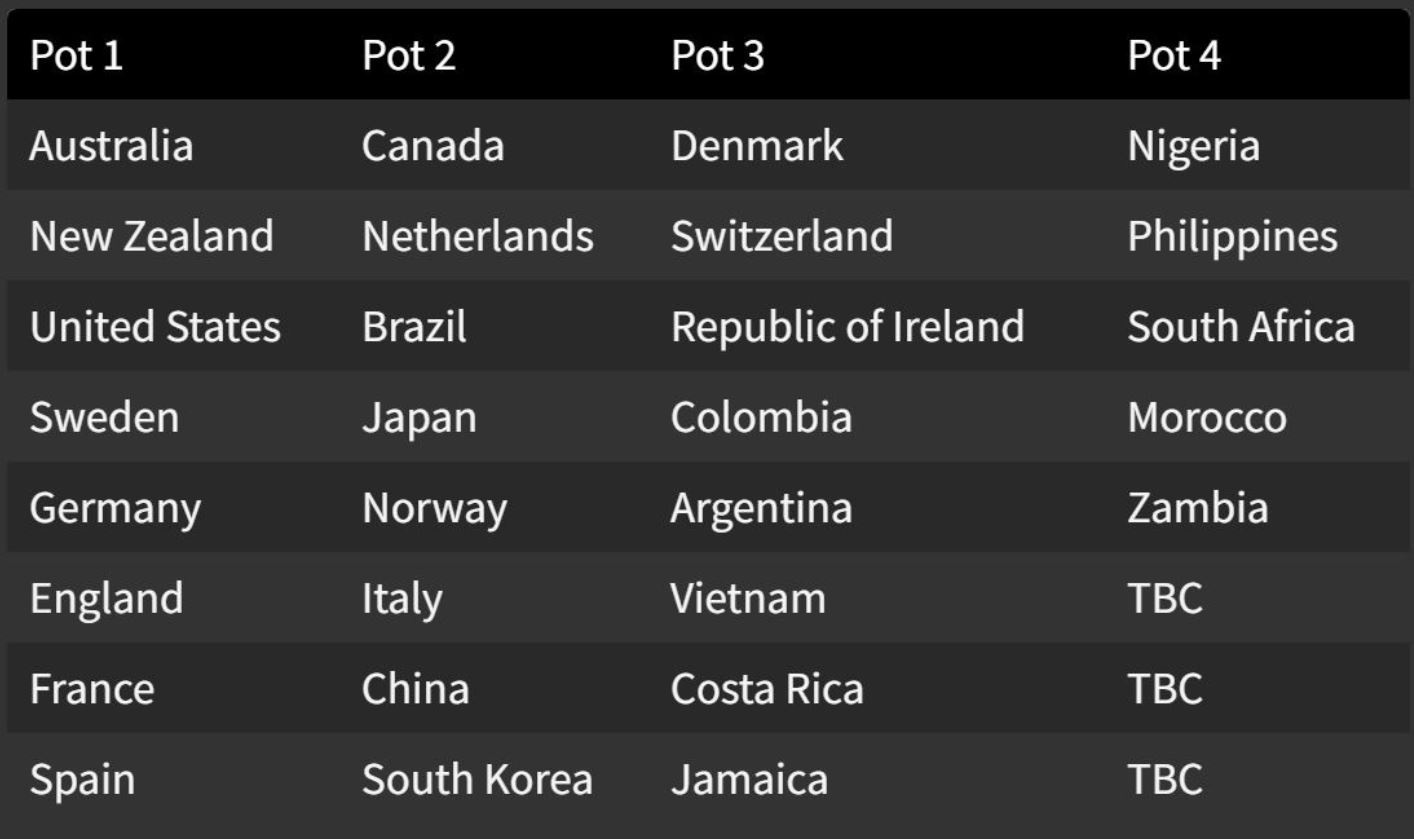The image size is (1414, 839).
Task: Click the Pot 1 column header
Action: click(77, 55)
